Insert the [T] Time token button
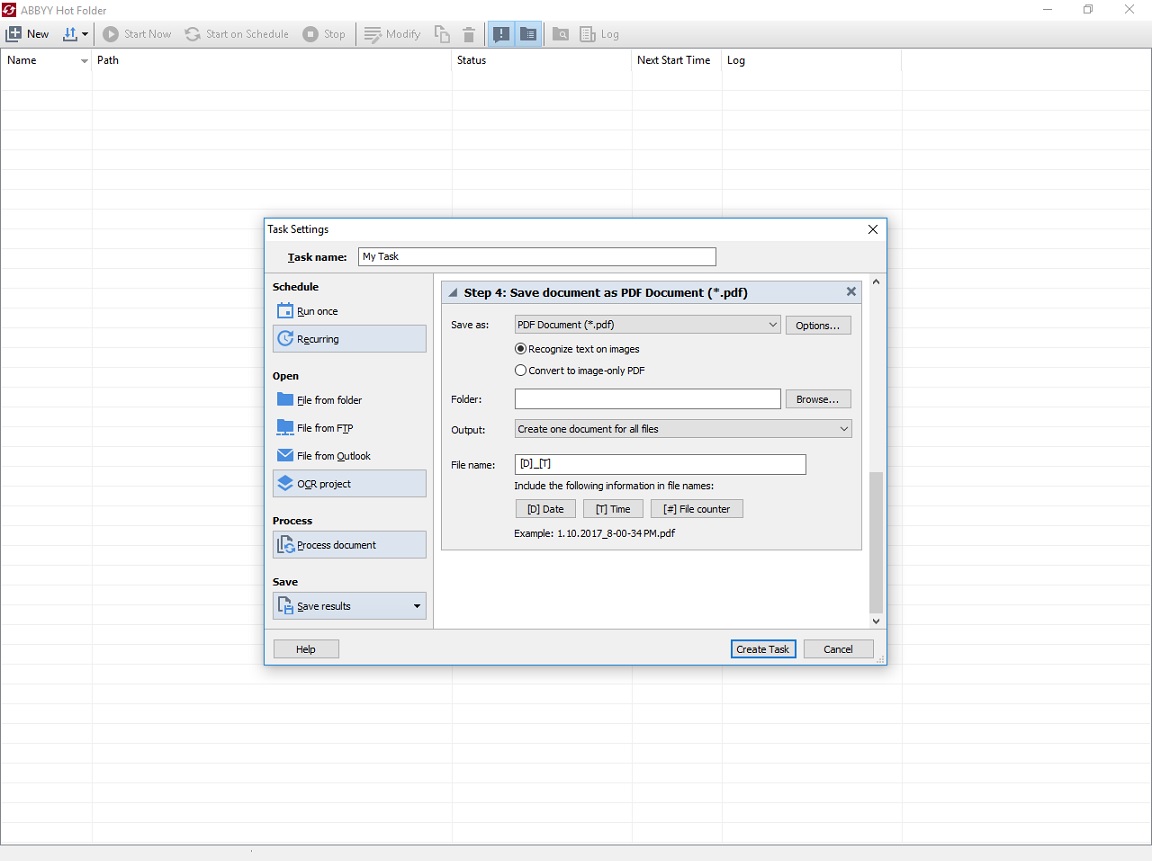This screenshot has height=861, width=1152. tap(613, 509)
